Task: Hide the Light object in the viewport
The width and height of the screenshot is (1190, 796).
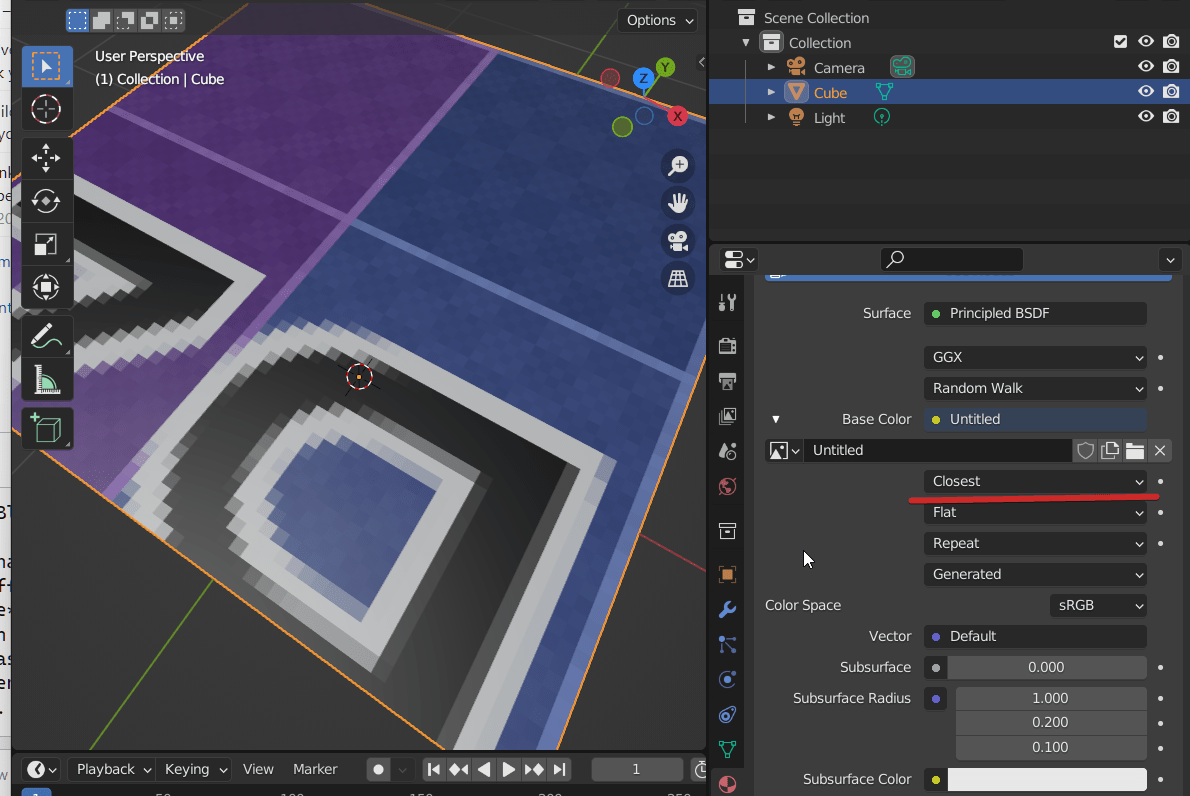Action: [1145, 116]
